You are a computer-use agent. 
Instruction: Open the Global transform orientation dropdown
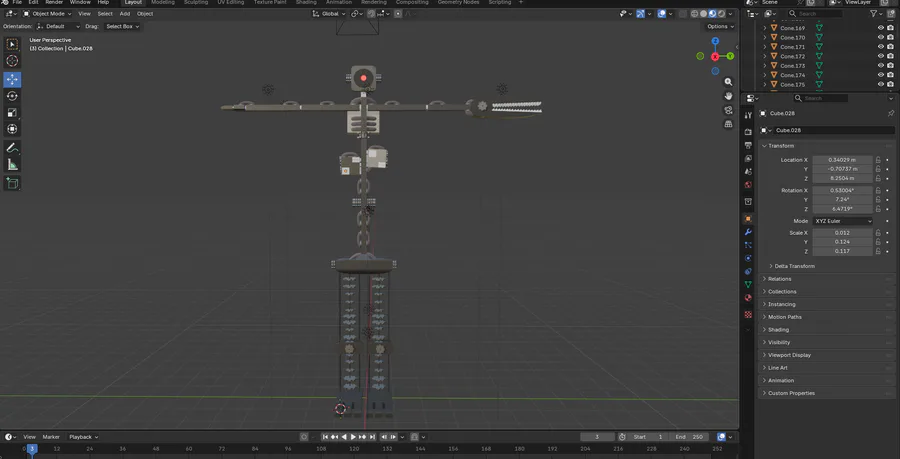329,14
